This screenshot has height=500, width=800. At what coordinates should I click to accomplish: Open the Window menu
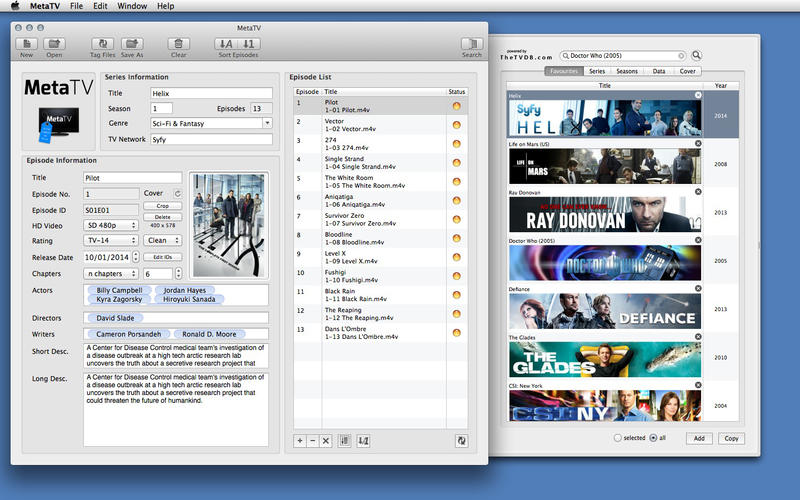(132, 6)
